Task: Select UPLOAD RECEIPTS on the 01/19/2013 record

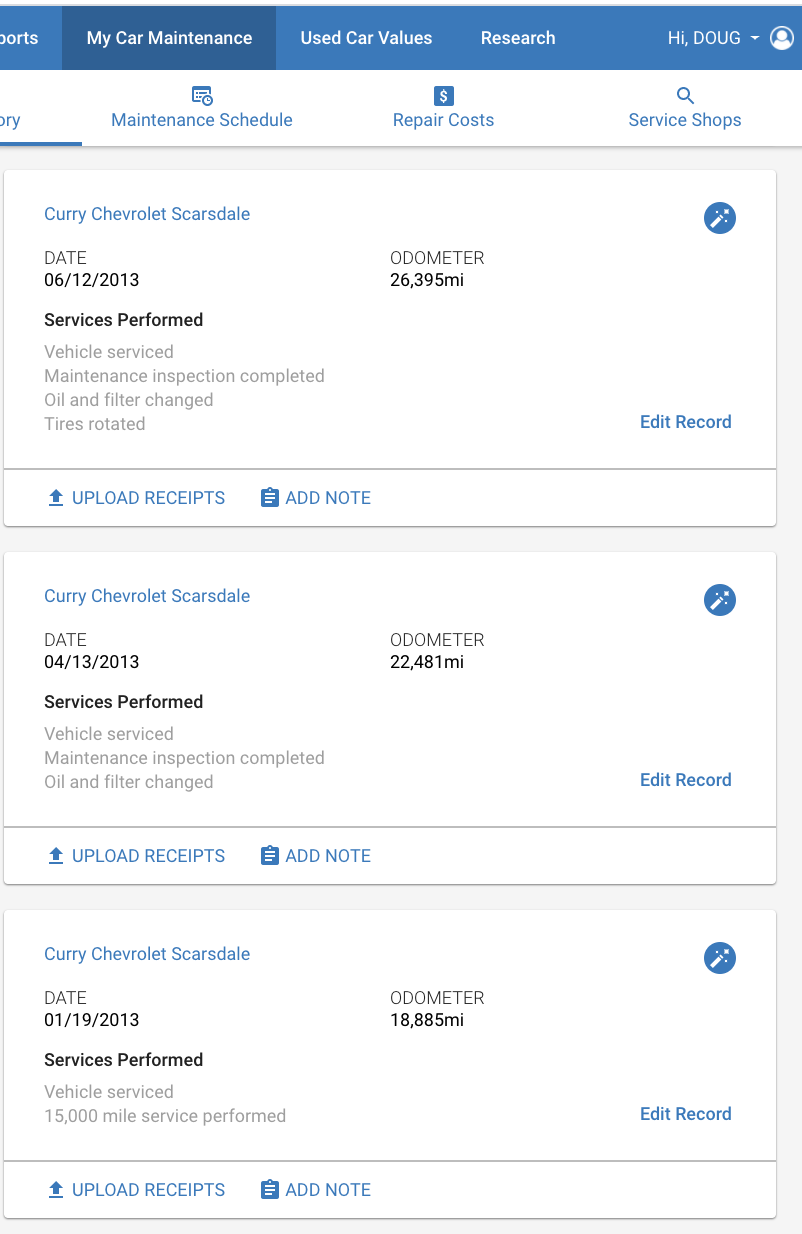Action: pyautogui.click(x=137, y=1190)
